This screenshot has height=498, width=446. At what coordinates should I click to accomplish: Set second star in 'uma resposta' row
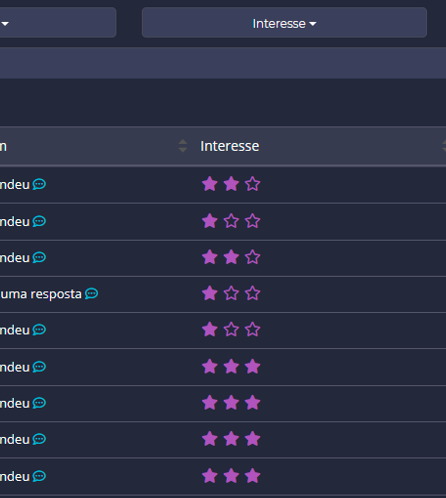pos(231,293)
